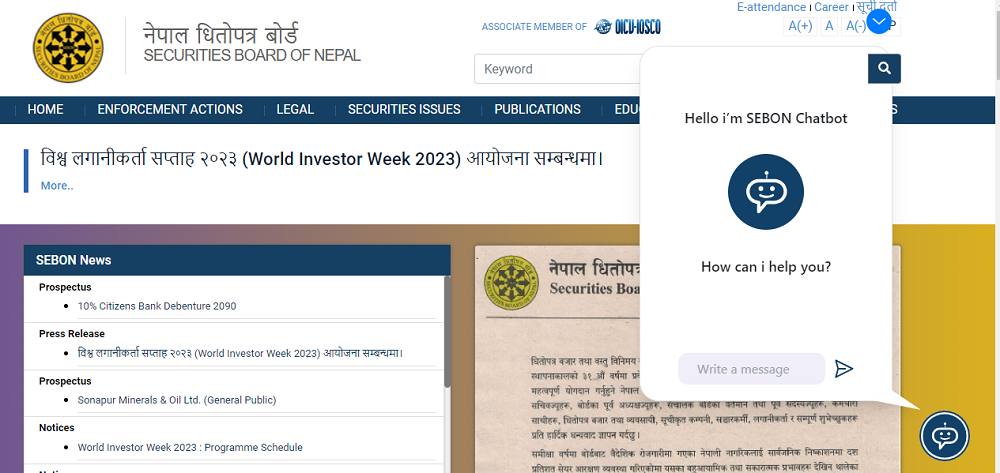Screen dimensions: 1000x473
Task: Open 10% Citizens Bank Debenture 2090
Action: click(157, 306)
